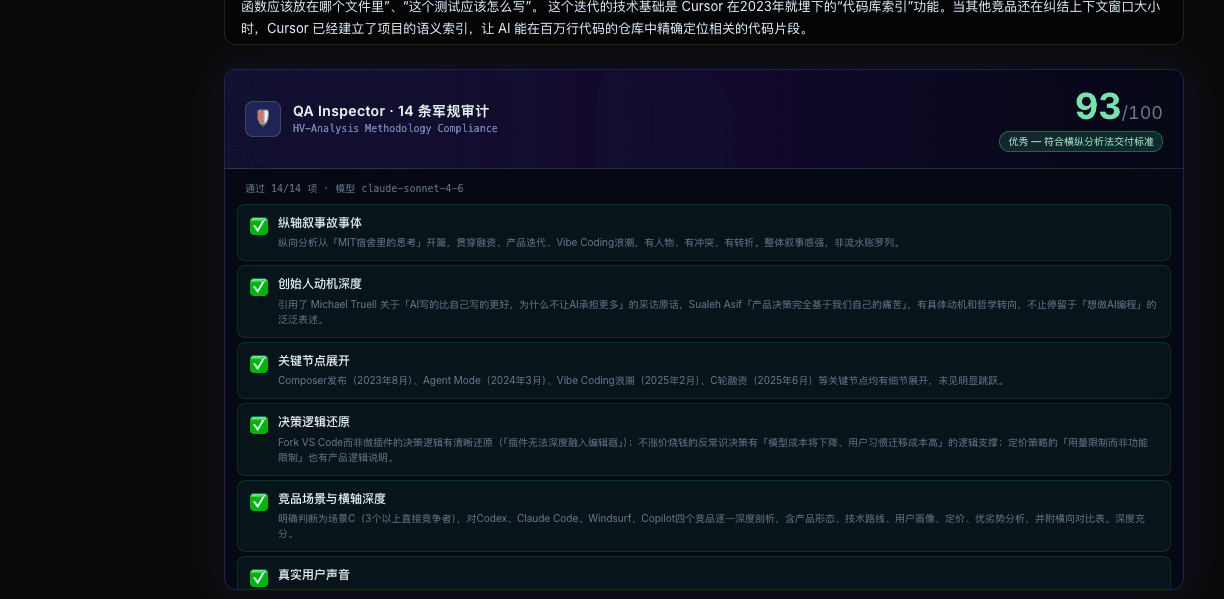Expand the 创始人动机深度 audit item title
1224x599 pixels.
coord(320,284)
